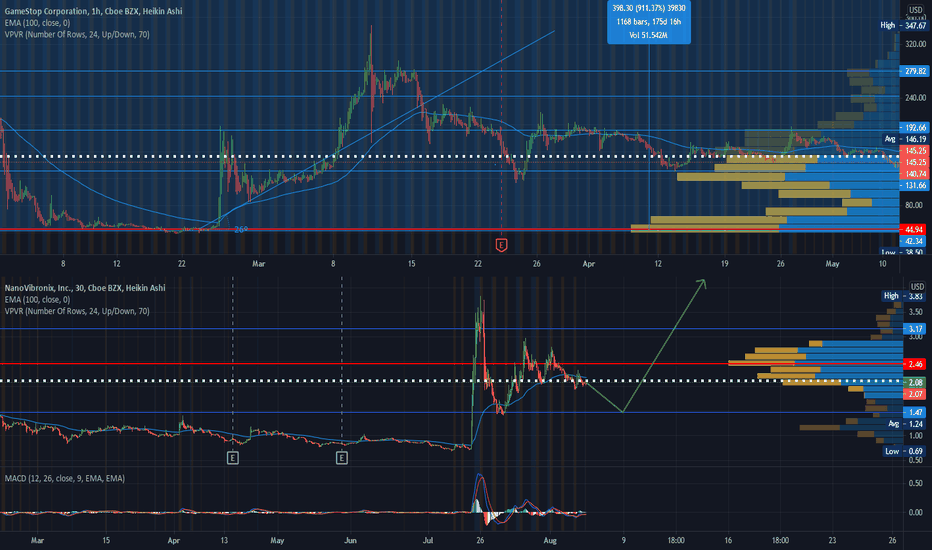Click the red 44.94 price label

915,230
